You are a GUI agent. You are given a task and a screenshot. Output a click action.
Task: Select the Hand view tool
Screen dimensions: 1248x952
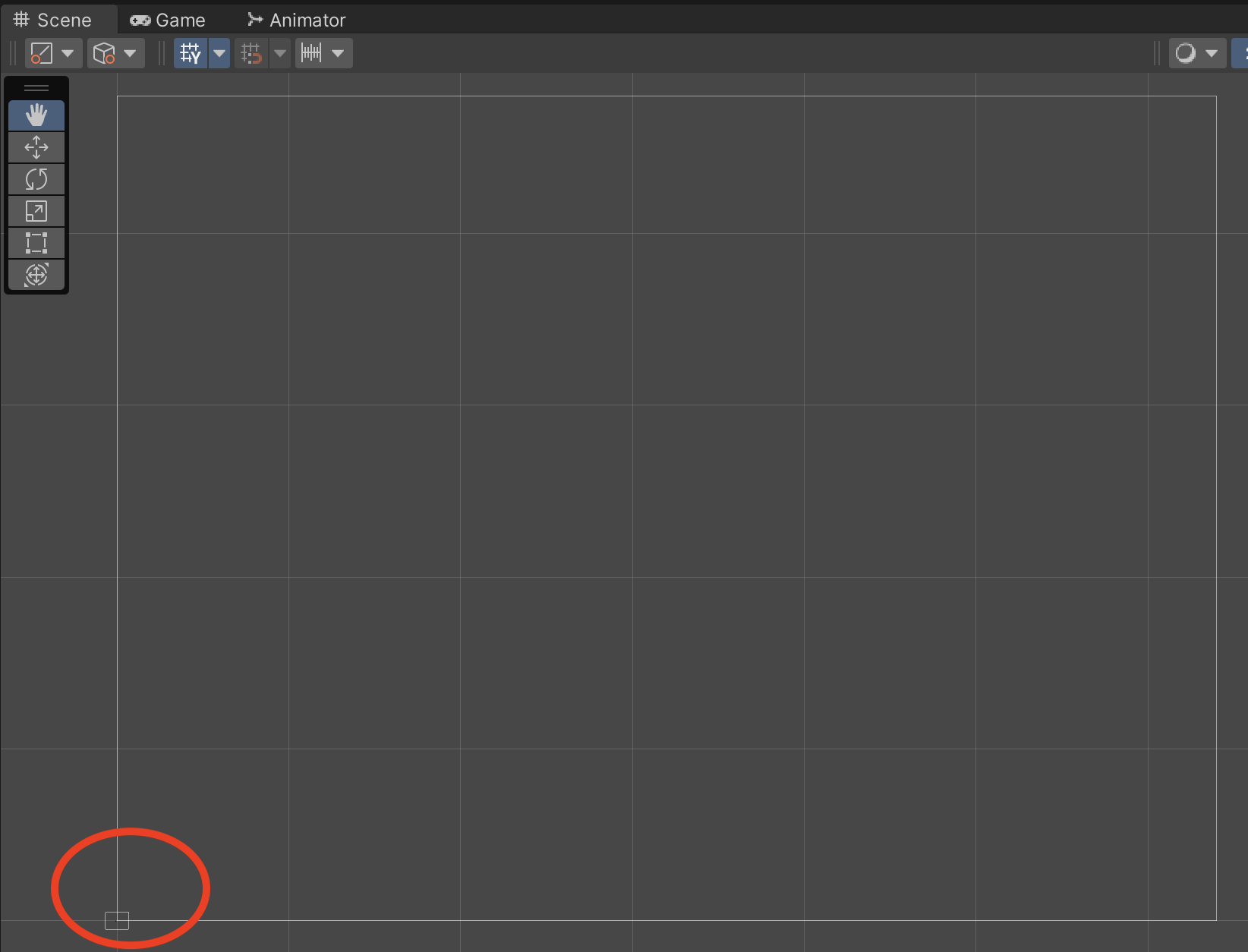click(36, 115)
